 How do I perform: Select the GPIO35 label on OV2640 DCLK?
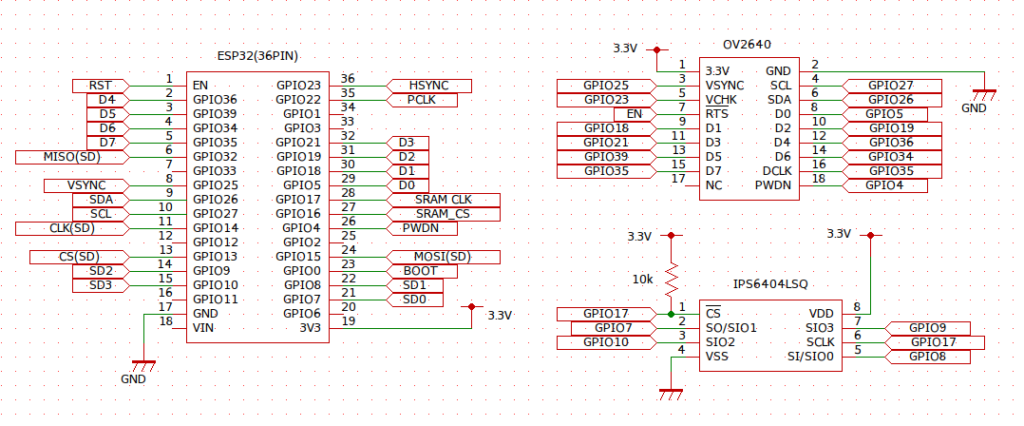coord(892,171)
